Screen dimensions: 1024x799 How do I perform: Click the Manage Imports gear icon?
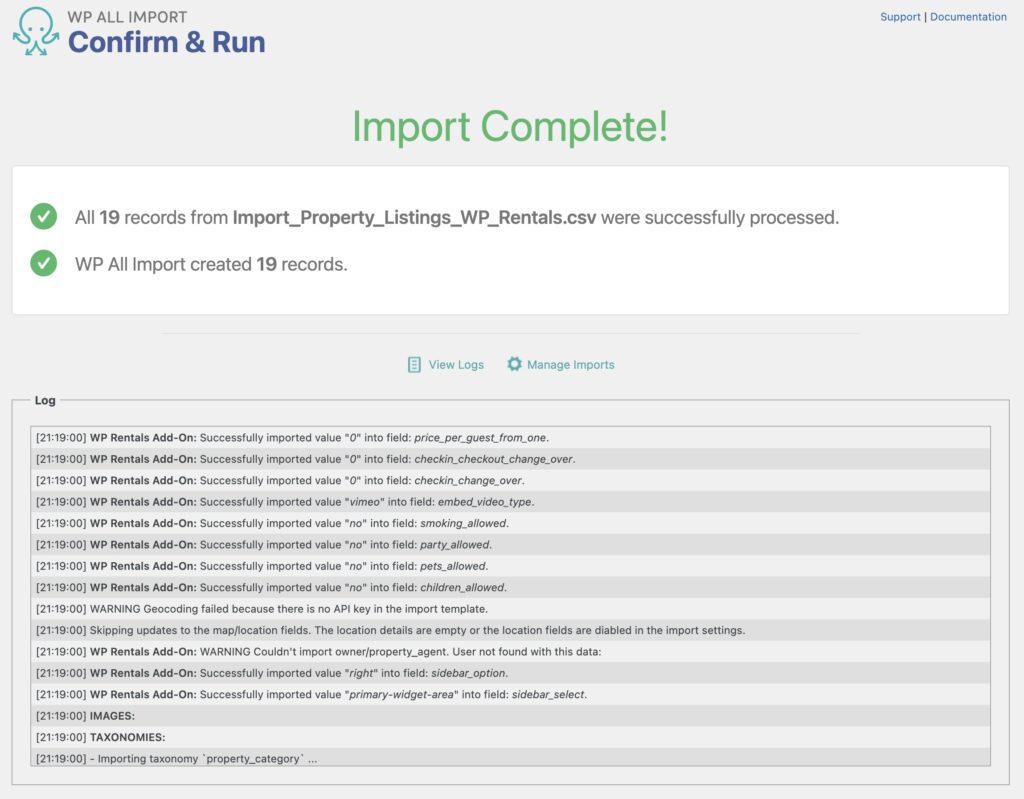pyautogui.click(x=517, y=365)
